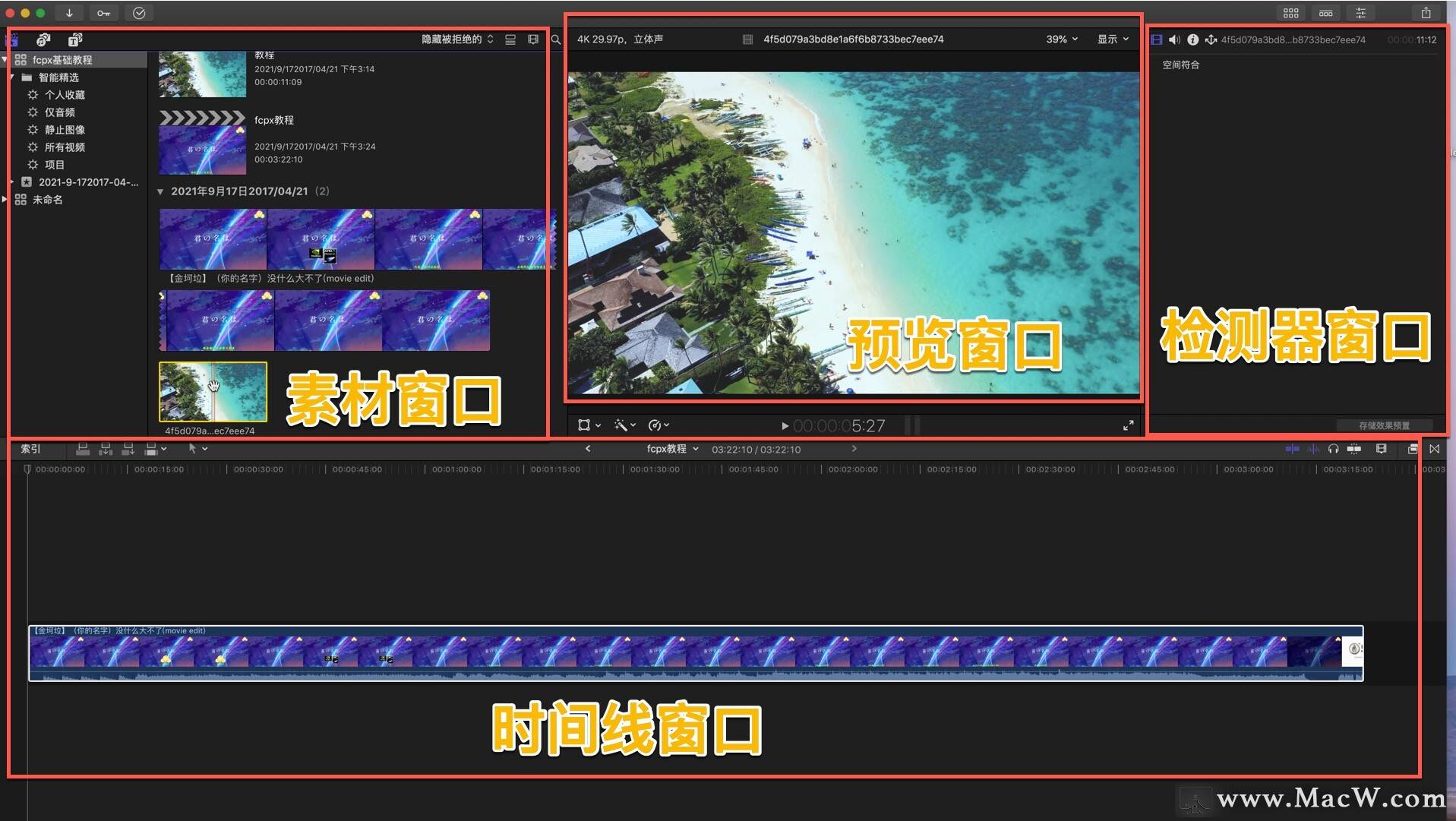Play the viewer clip

point(785,426)
